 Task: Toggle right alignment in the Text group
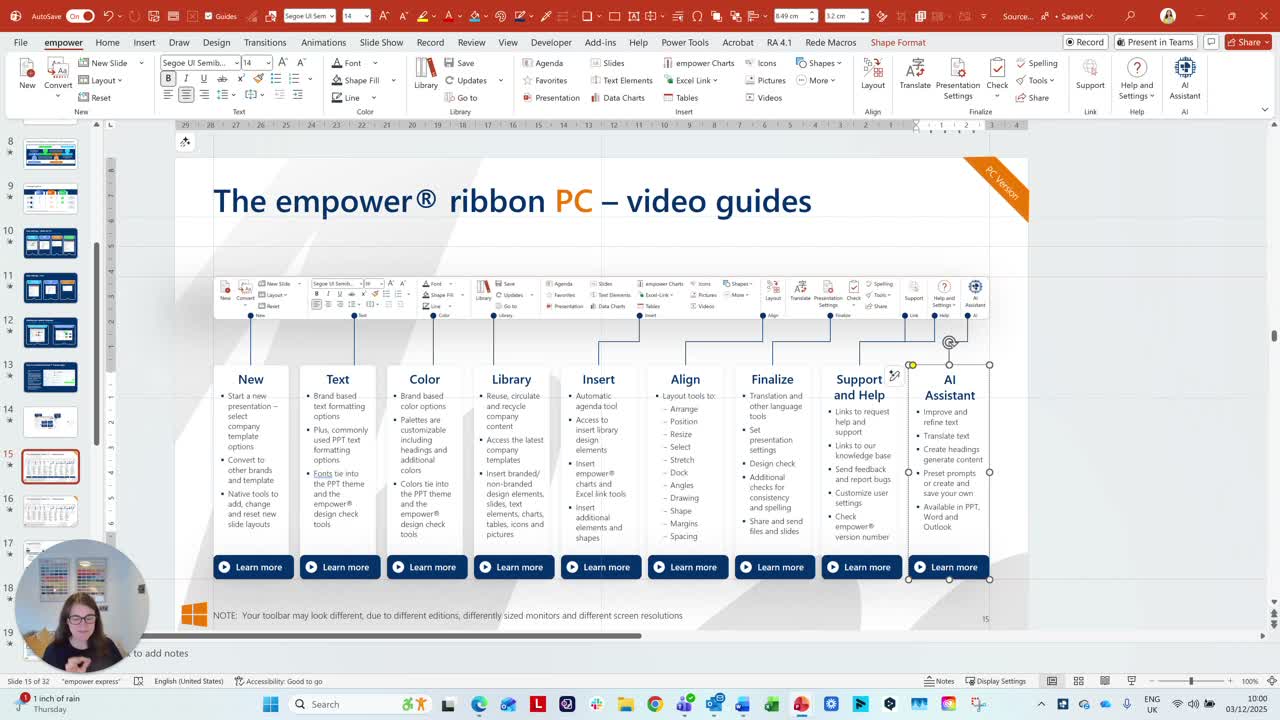click(x=204, y=95)
